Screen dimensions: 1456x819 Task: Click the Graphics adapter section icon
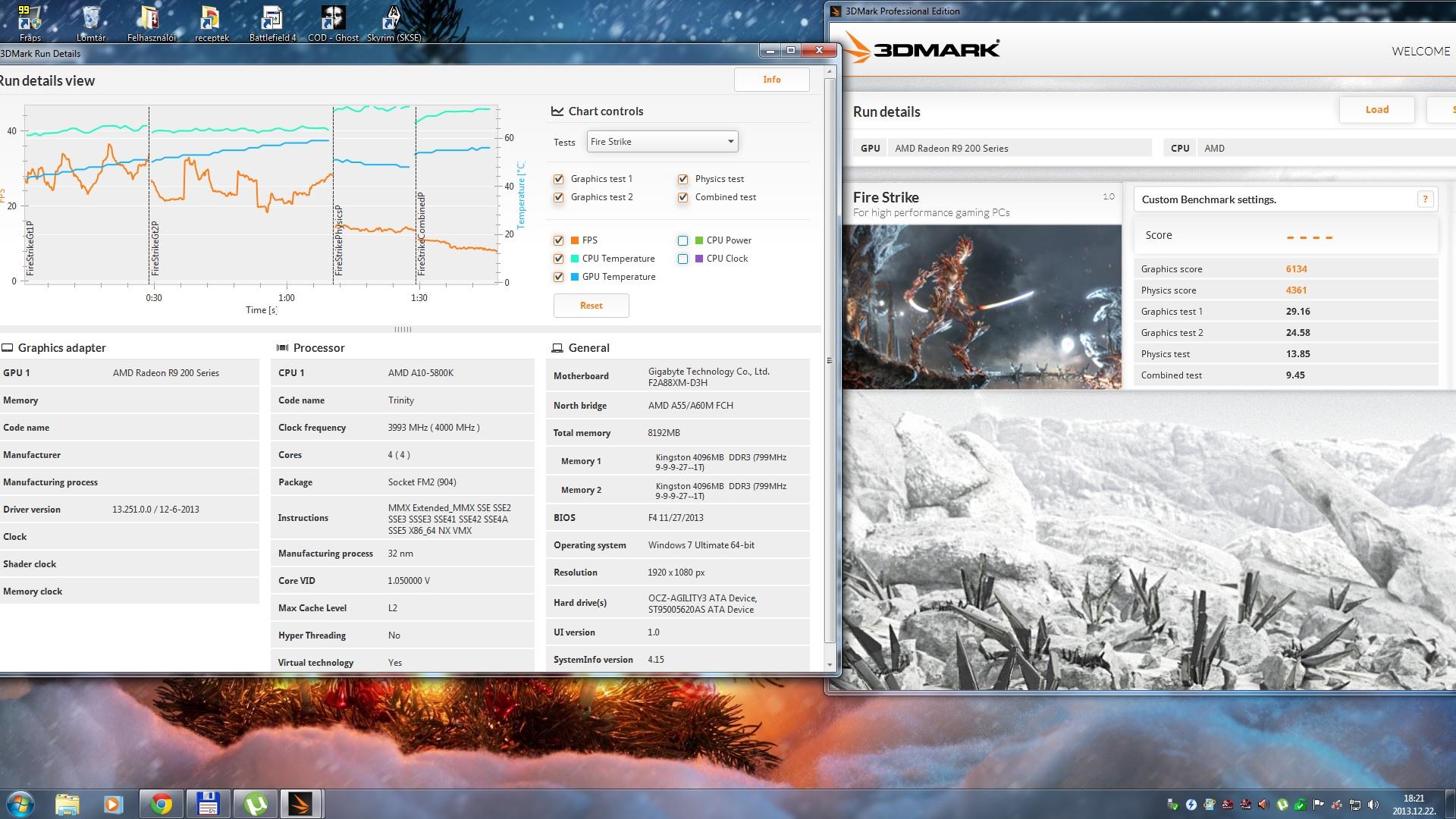(8, 348)
